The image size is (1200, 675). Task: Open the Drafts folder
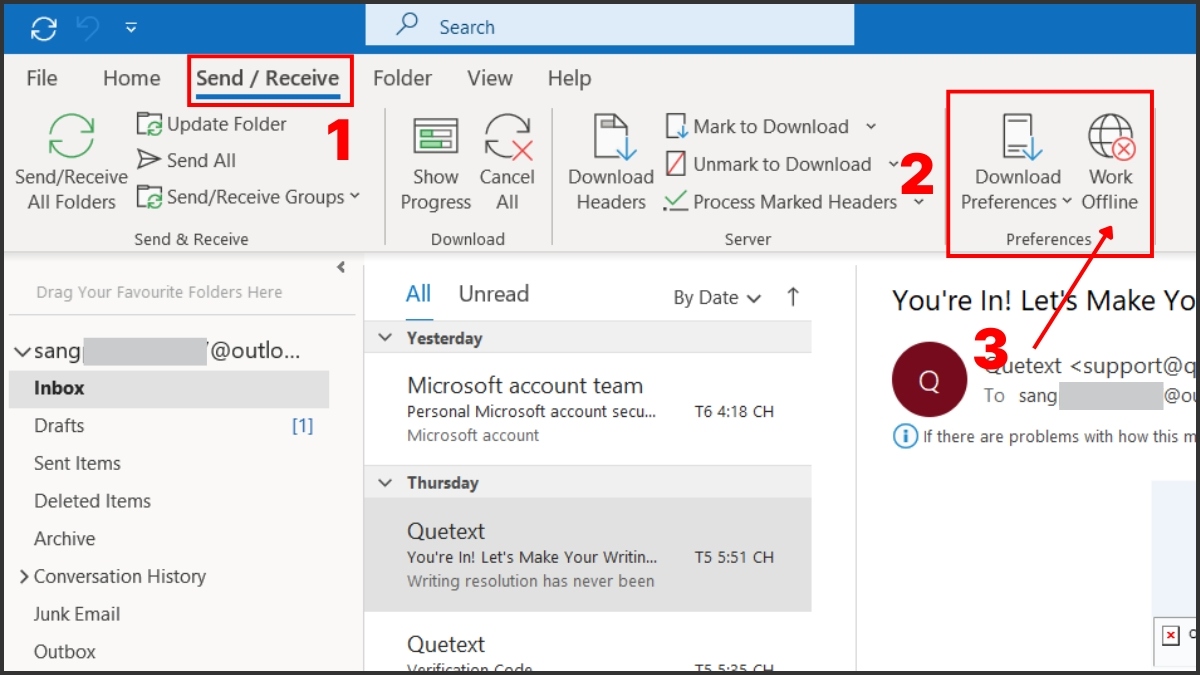59,426
